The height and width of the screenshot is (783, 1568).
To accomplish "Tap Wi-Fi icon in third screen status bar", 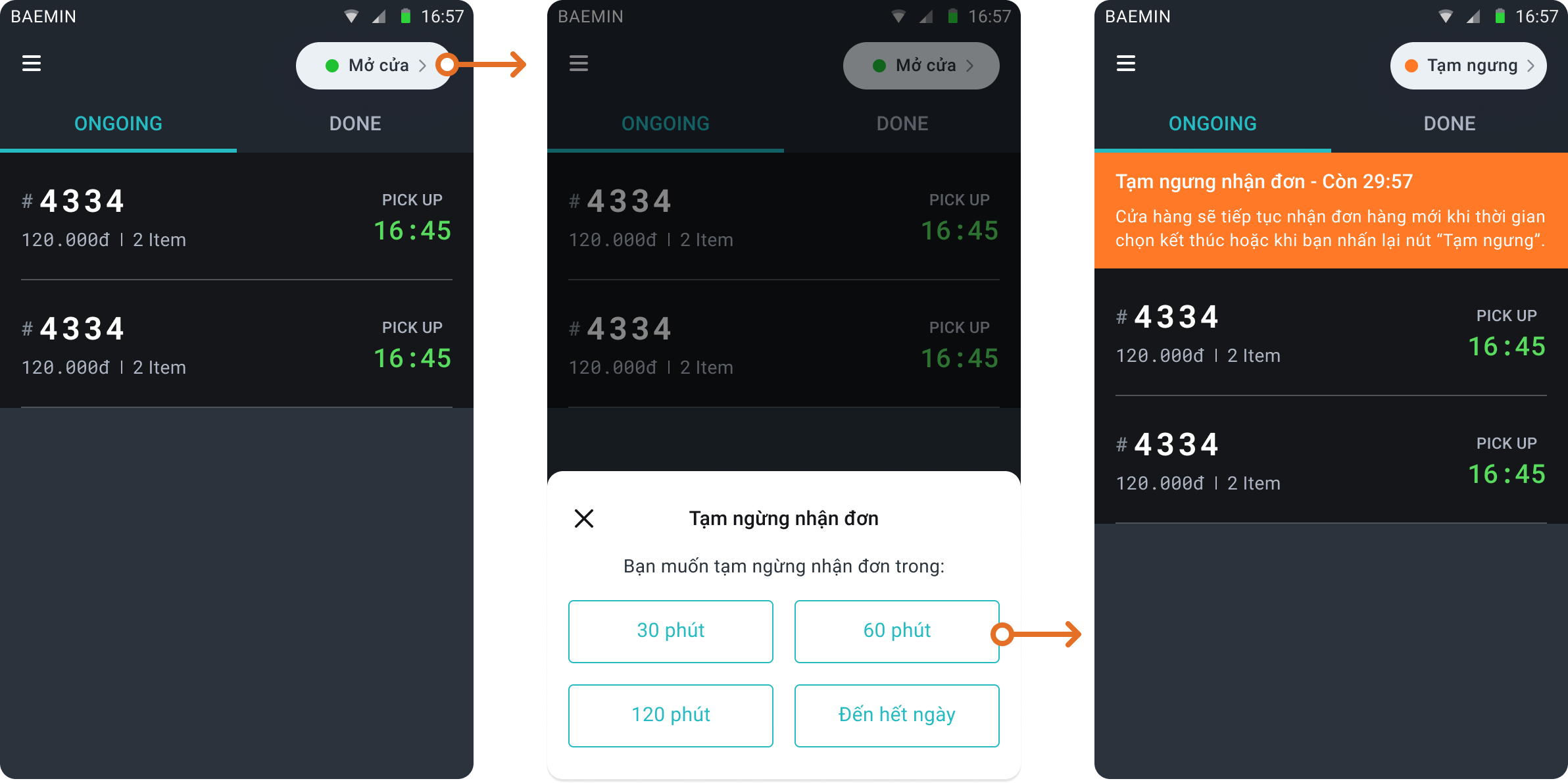I will click(1446, 16).
